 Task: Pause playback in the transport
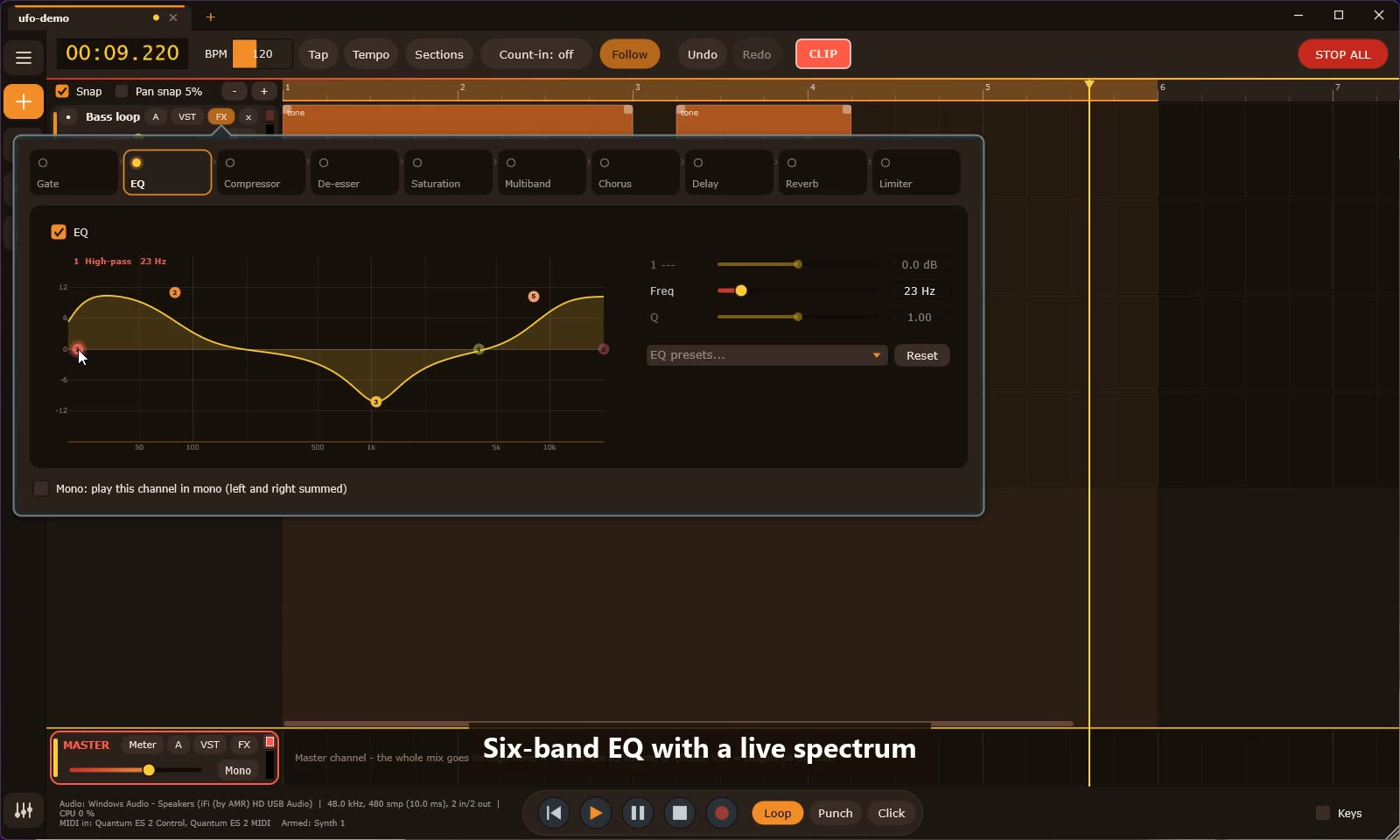click(x=638, y=813)
